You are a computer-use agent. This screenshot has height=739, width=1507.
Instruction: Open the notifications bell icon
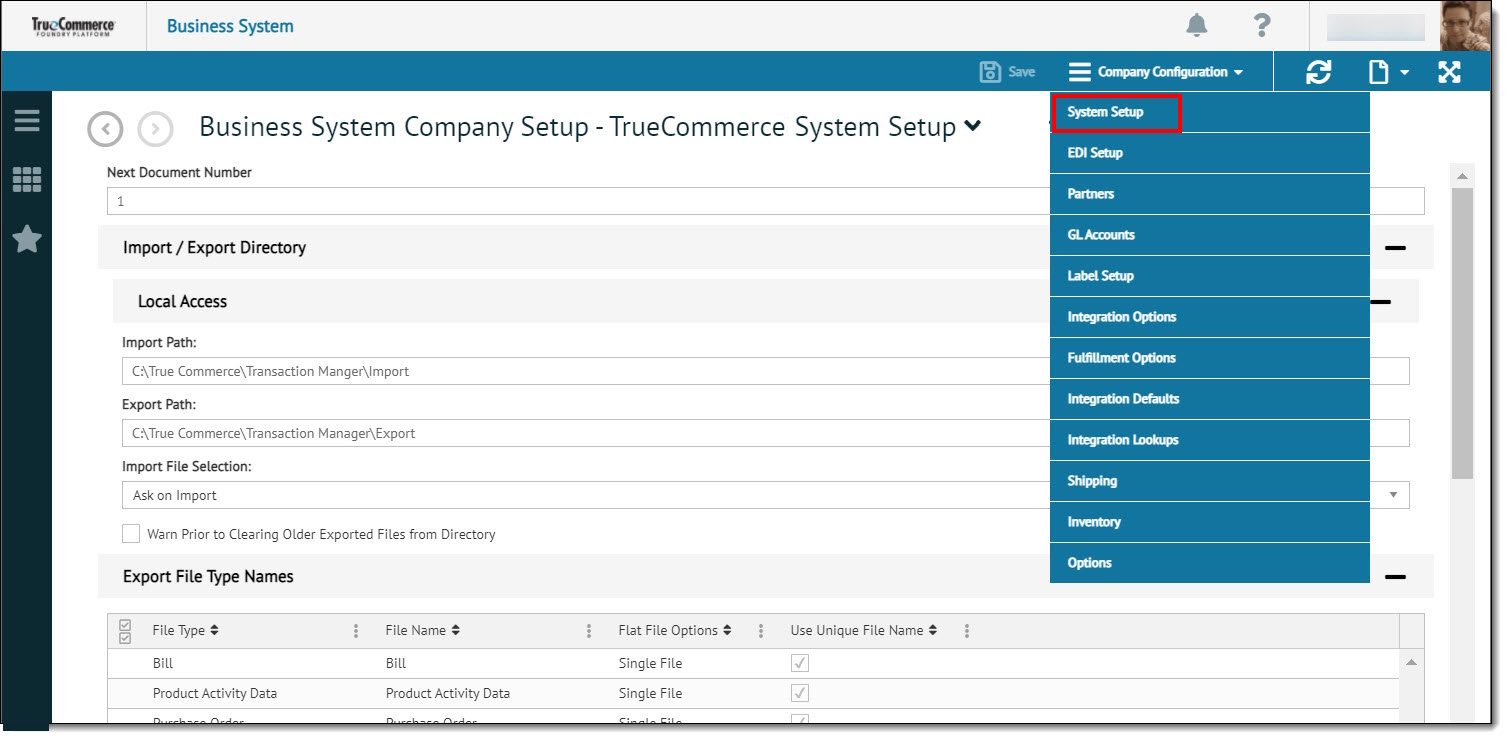pos(1196,26)
